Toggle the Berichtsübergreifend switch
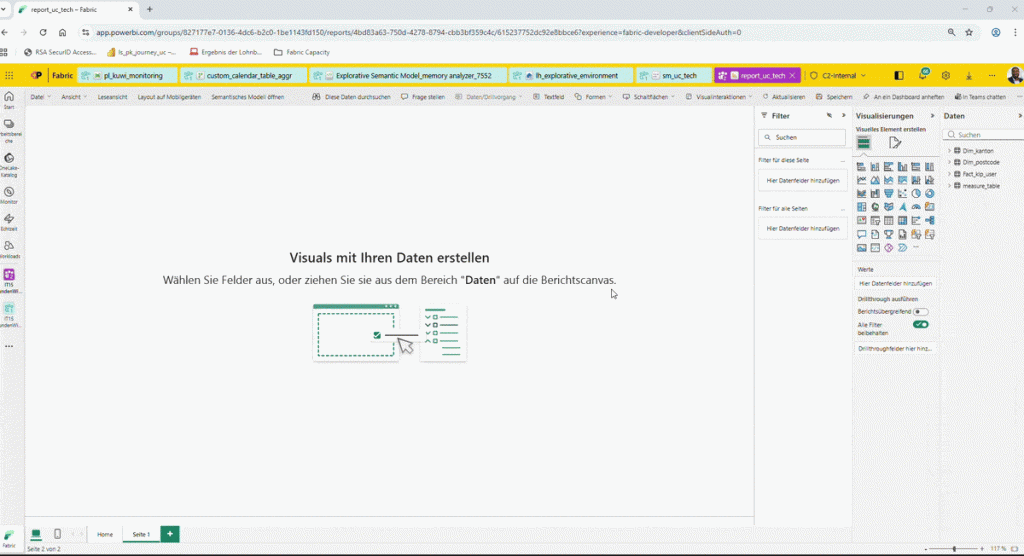Image resolution: width=1024 pixels, height=556 pixels. (920, 312)
